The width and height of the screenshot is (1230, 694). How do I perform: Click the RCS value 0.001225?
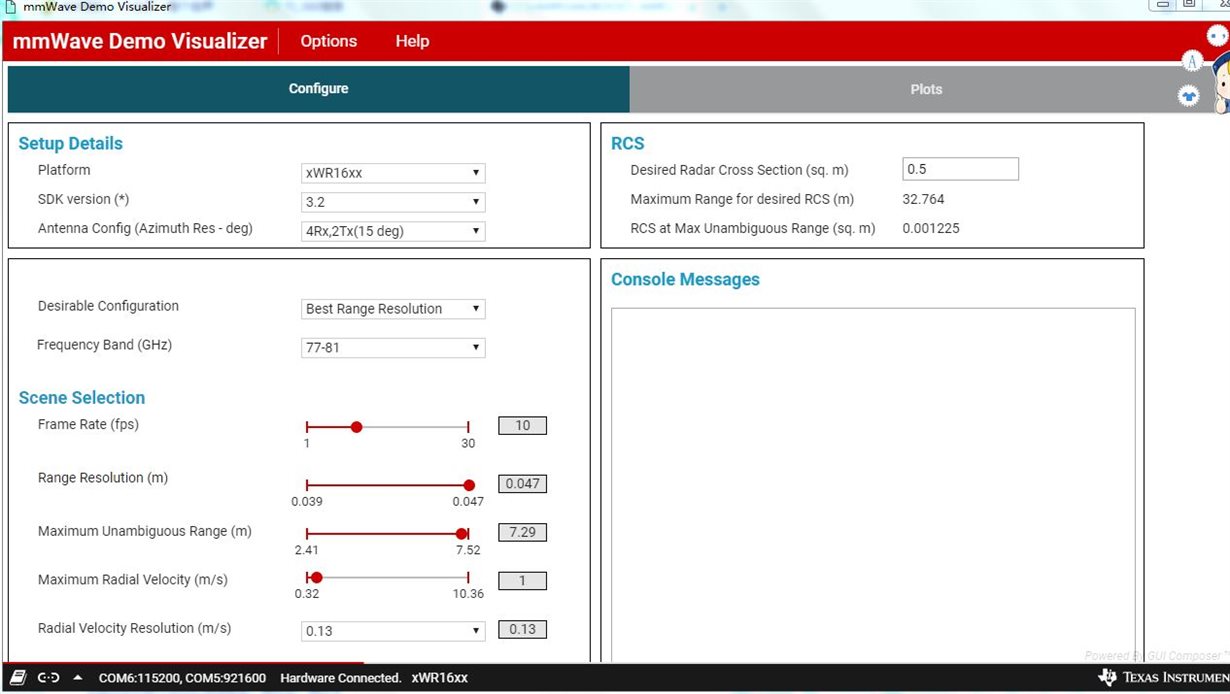click(930, 228)
